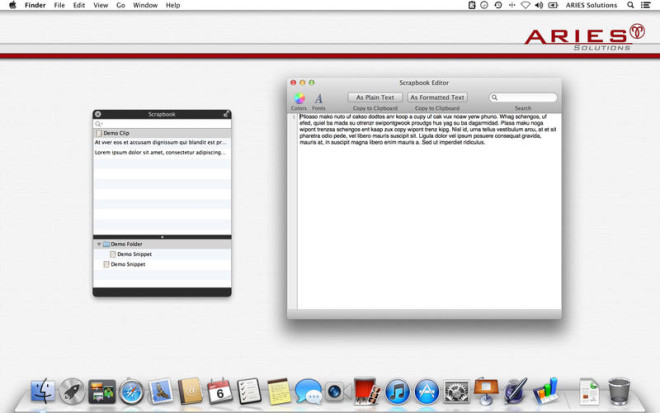Open the View menu

(101, 5)
